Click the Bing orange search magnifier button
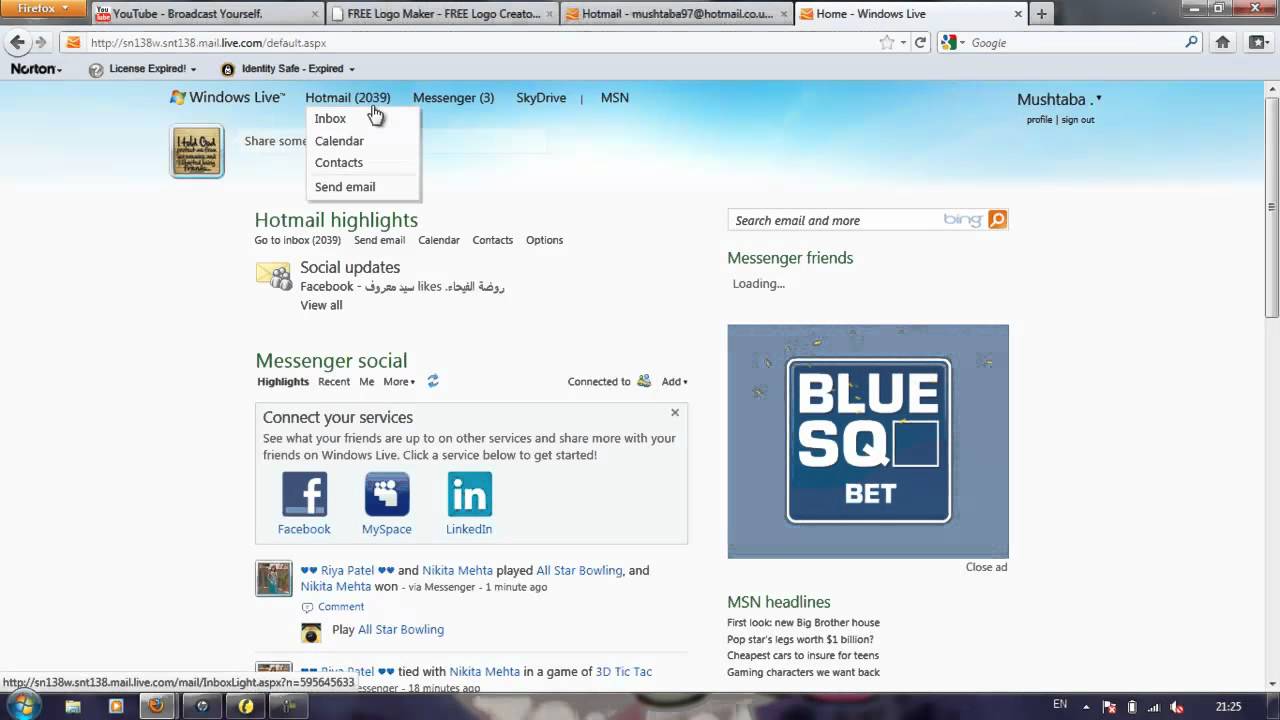 [x=997, y=220]
